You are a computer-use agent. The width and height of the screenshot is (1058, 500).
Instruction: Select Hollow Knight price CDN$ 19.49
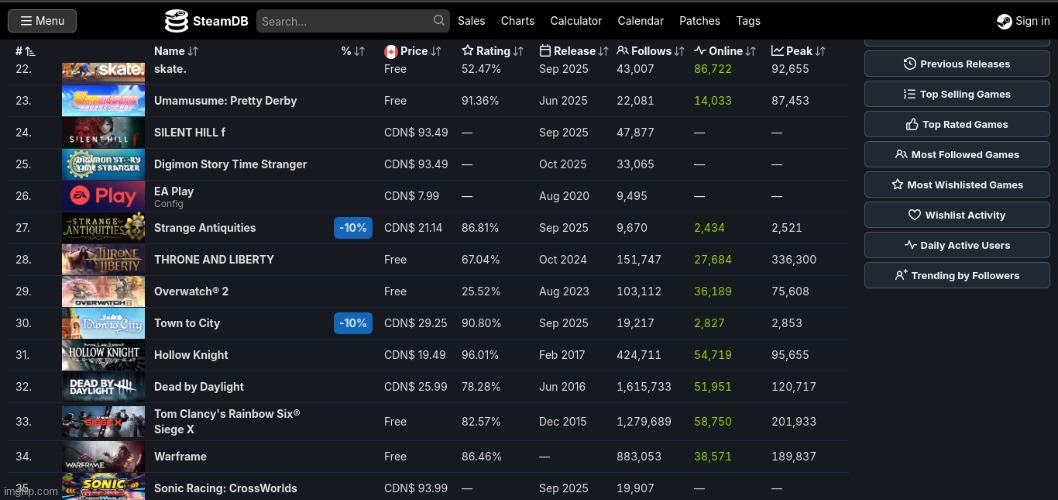click(416, 355)
